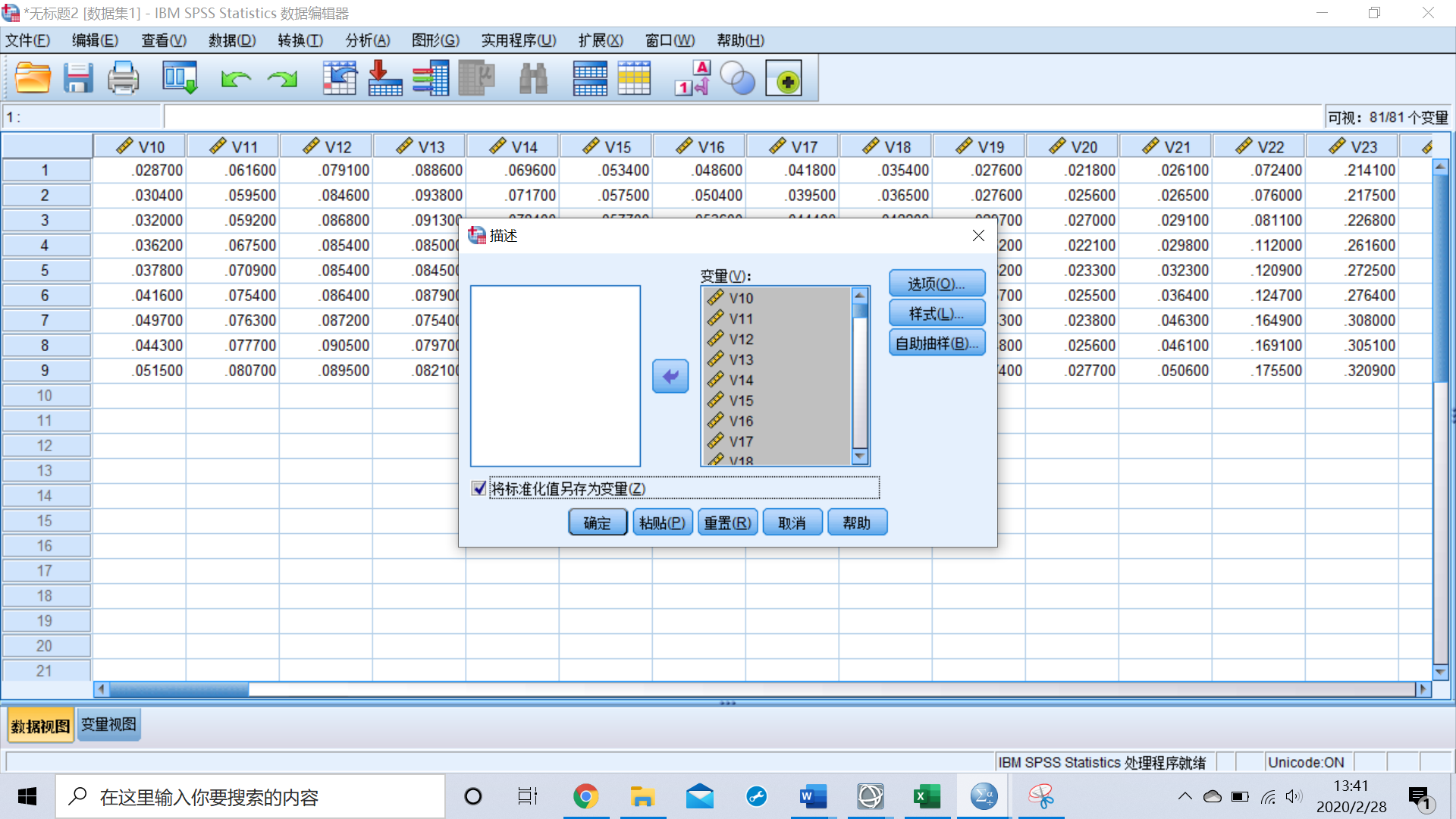Click the move variable arrow button in dialog

[x=670, y=376]
